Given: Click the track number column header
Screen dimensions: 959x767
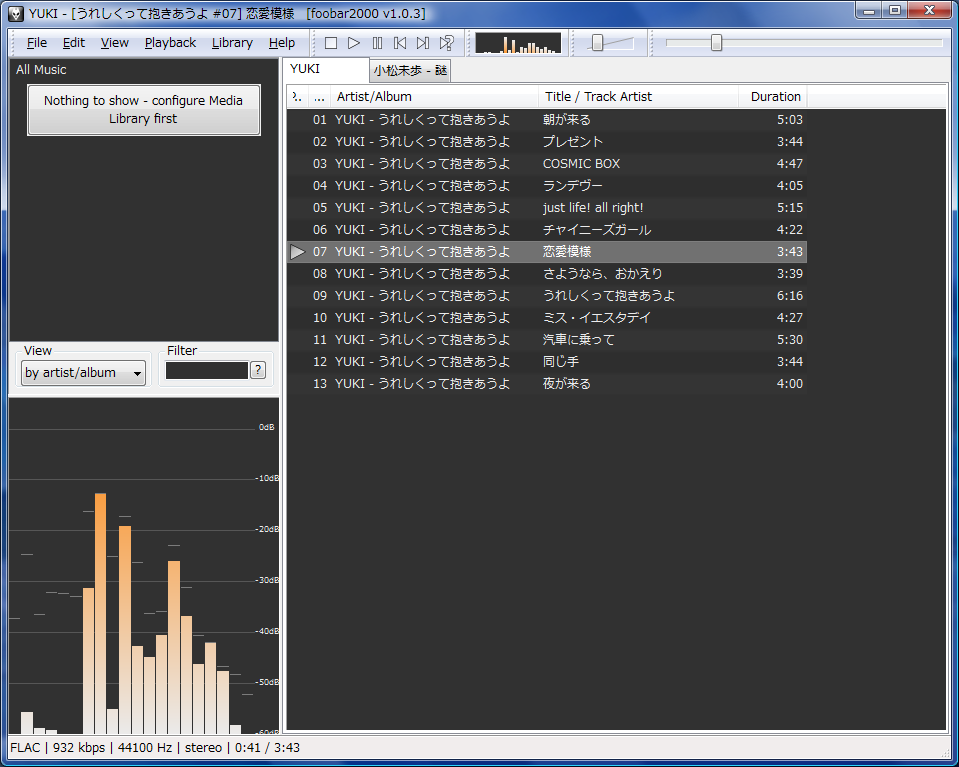Looking at the screenshot, I should point(319,97).
